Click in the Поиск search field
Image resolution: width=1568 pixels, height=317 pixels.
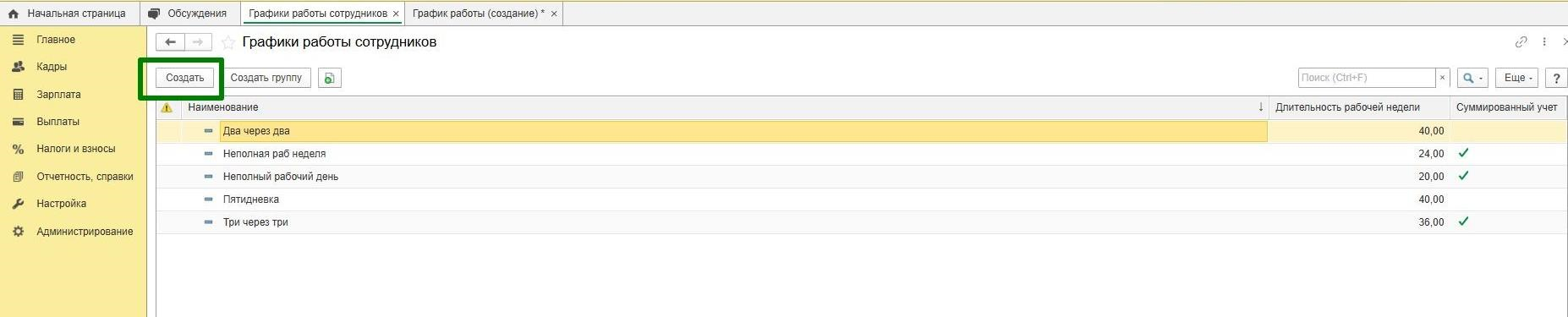(1367, 78)
